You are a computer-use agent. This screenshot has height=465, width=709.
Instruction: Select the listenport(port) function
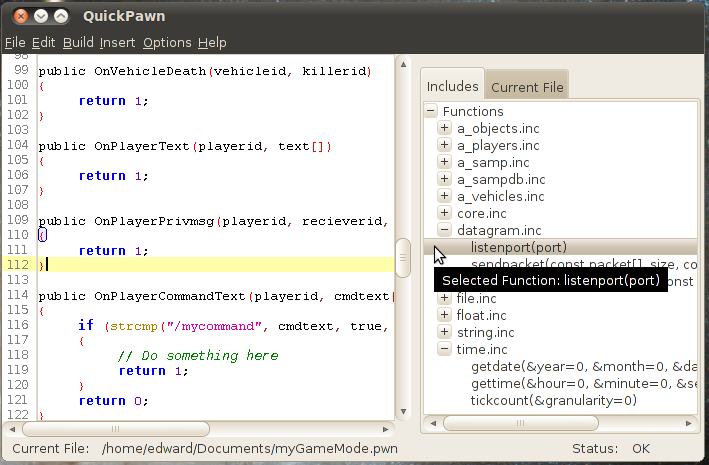click(x=518, y=248)
